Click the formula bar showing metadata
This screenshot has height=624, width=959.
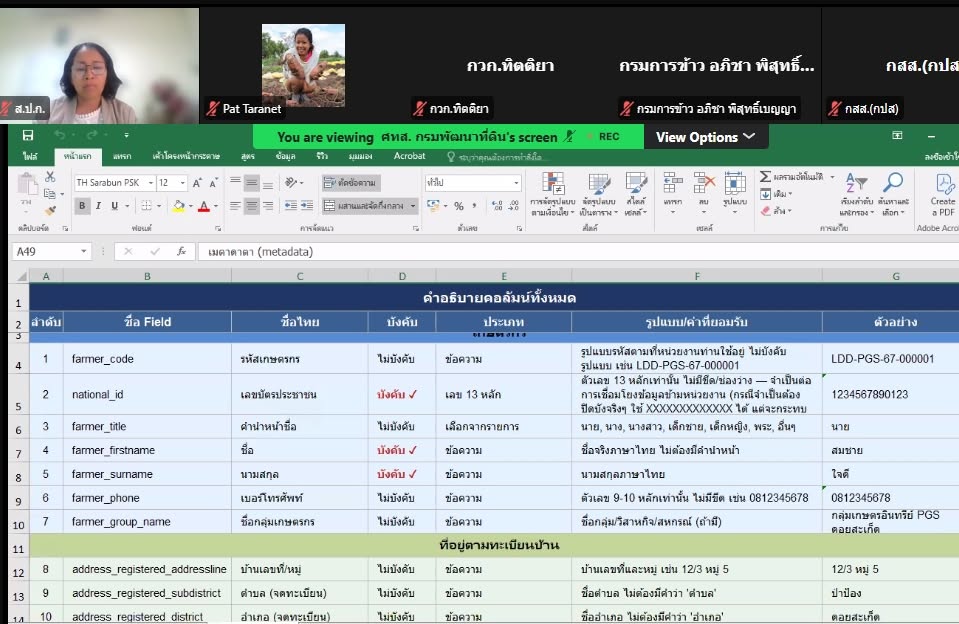578,251
